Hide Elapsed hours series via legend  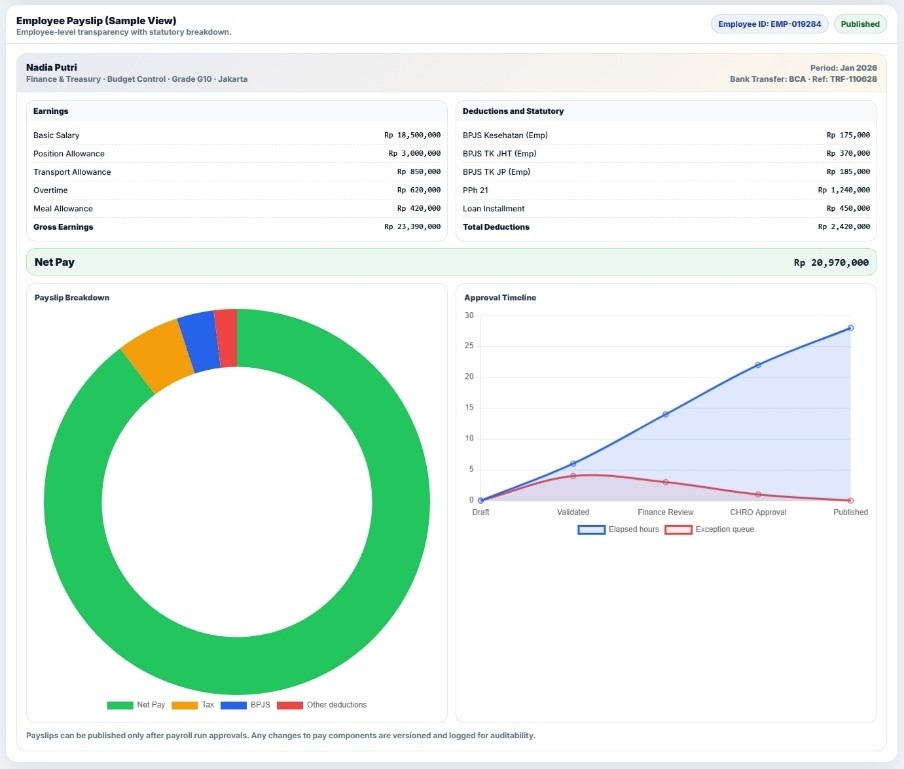pyautogui.click(x=618, y=529)
